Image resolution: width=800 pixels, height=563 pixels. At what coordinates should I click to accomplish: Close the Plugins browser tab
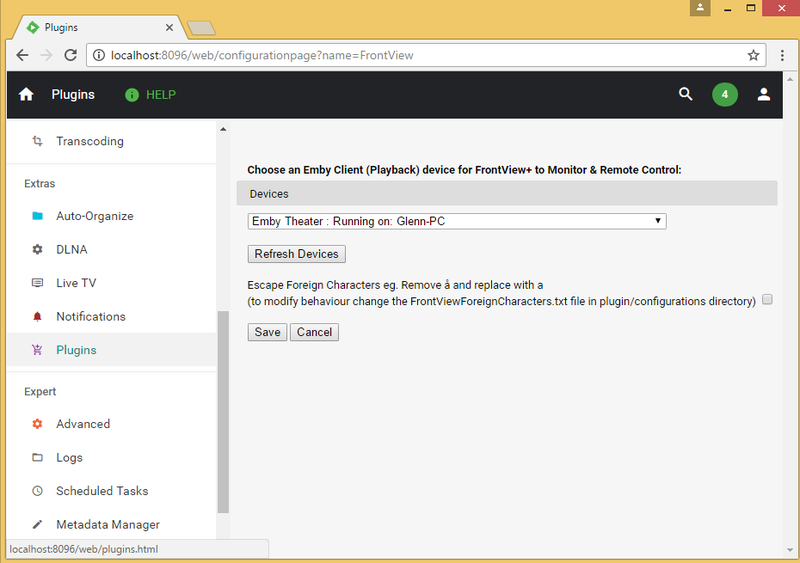(169, 28)
